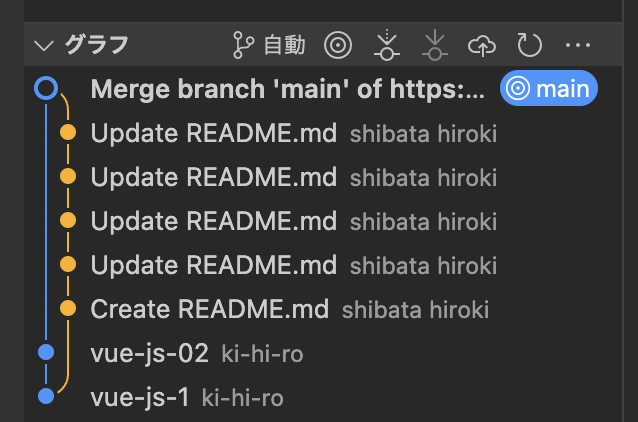The height and width of the screenshot is (422, 638).
Task: Click the branch icon next to 自動
Action: point(243,45)
